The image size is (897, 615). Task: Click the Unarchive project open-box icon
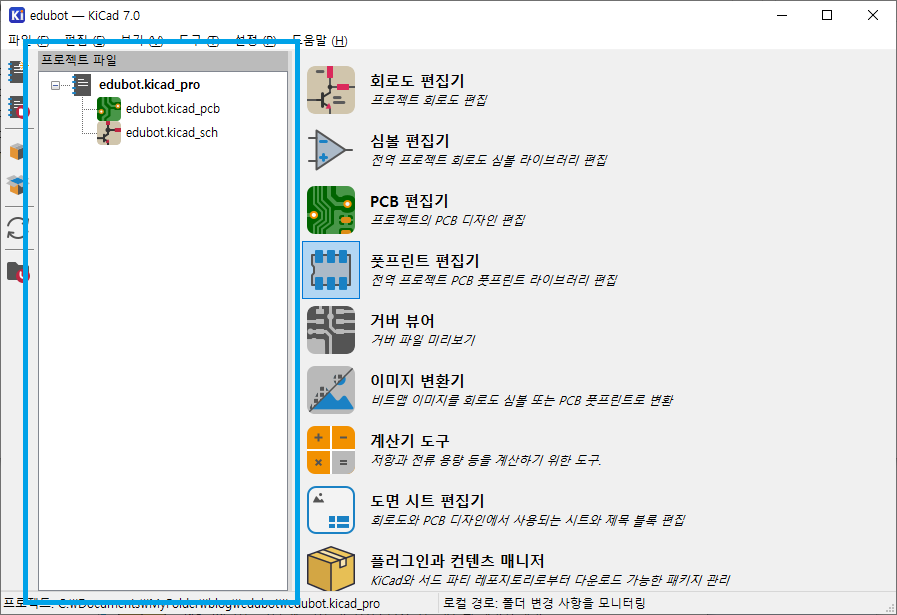16,185
